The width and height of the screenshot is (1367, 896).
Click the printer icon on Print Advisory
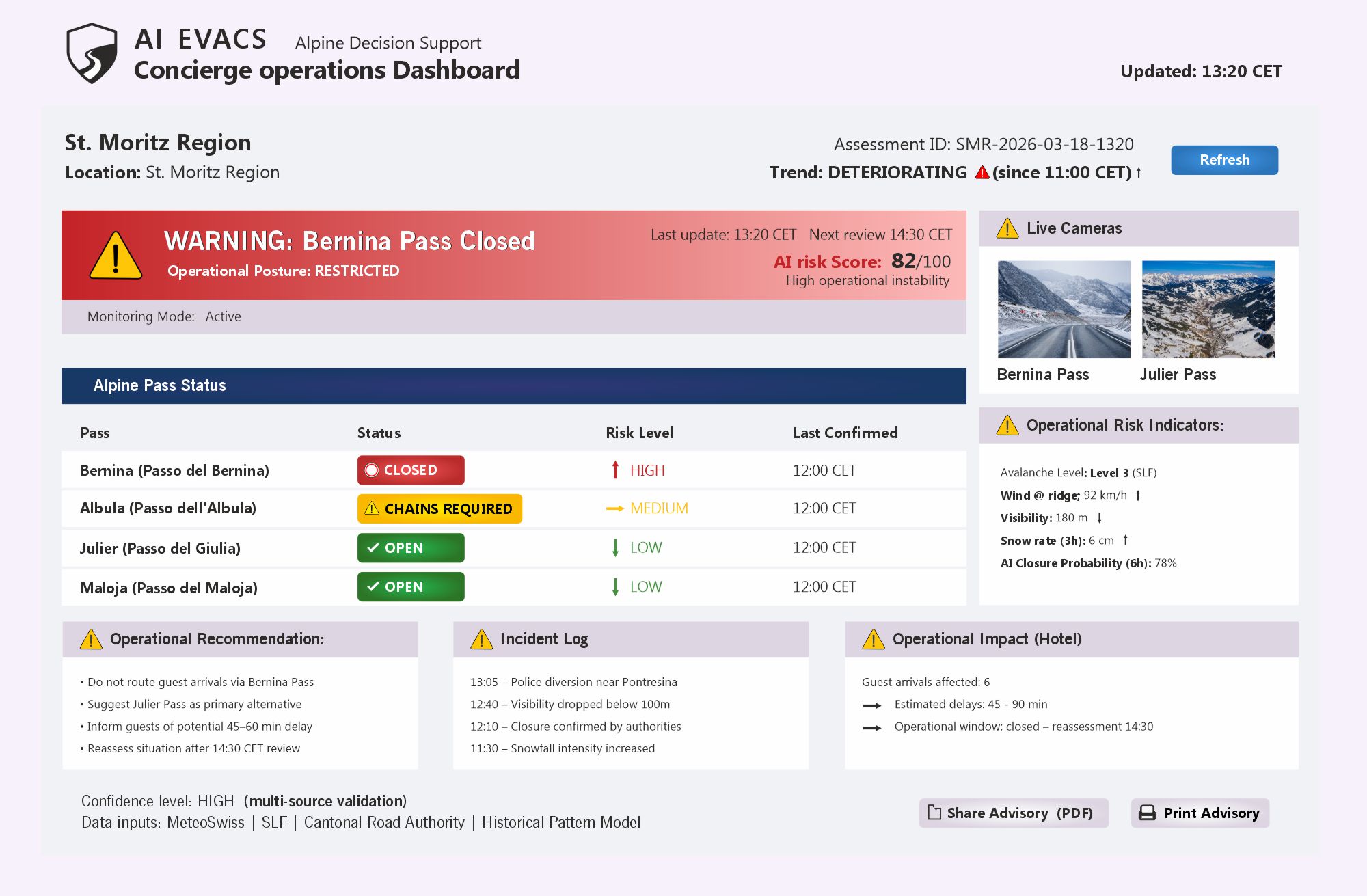pyautogui.click(x=1148, y=813)
